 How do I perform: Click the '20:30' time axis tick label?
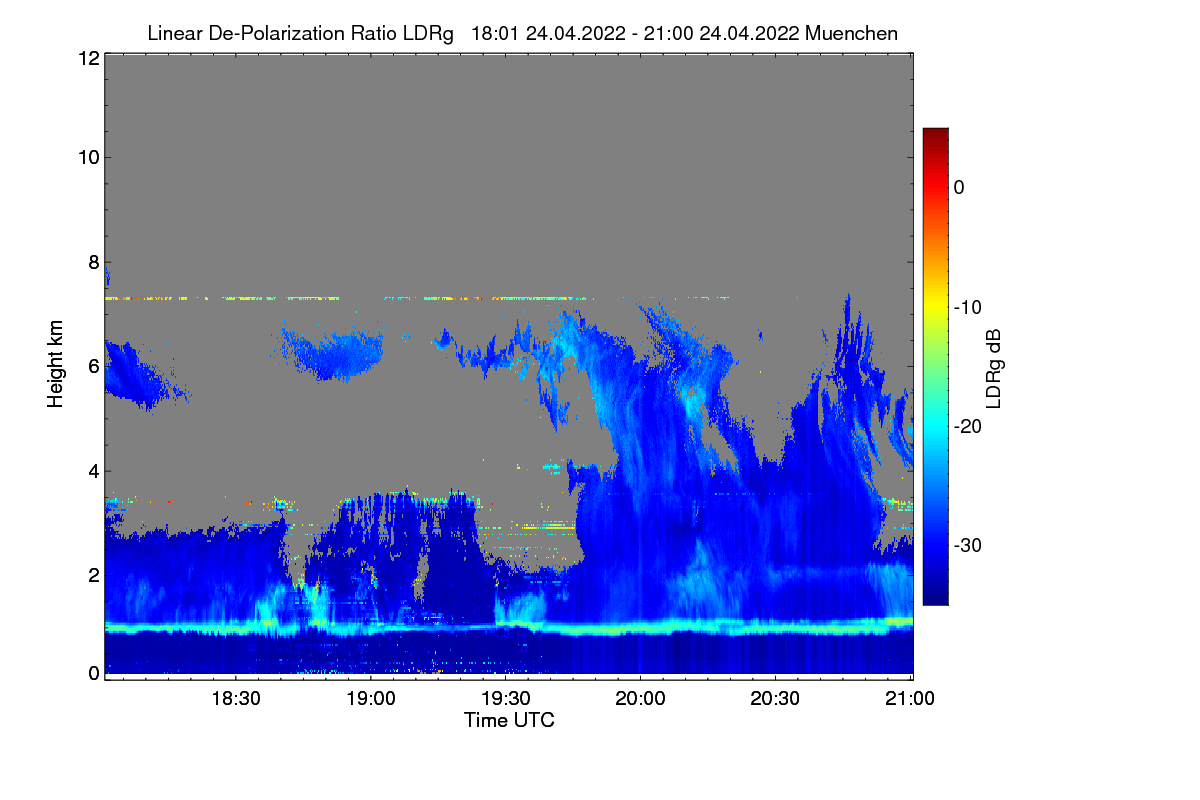click(776, 698)
